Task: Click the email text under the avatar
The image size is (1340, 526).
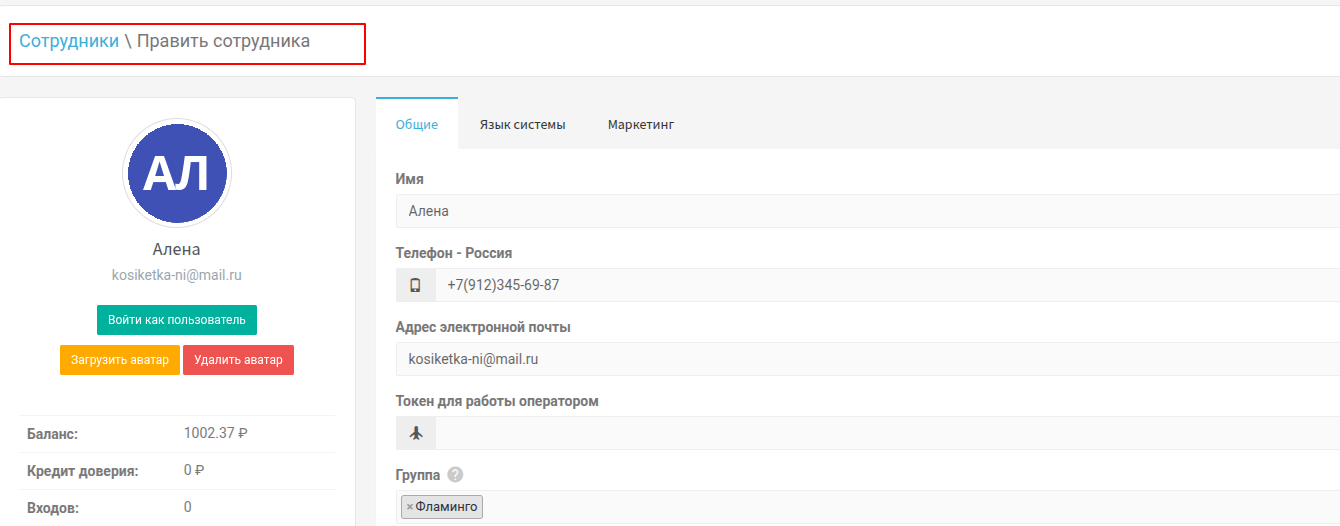Action: [177, 274]
